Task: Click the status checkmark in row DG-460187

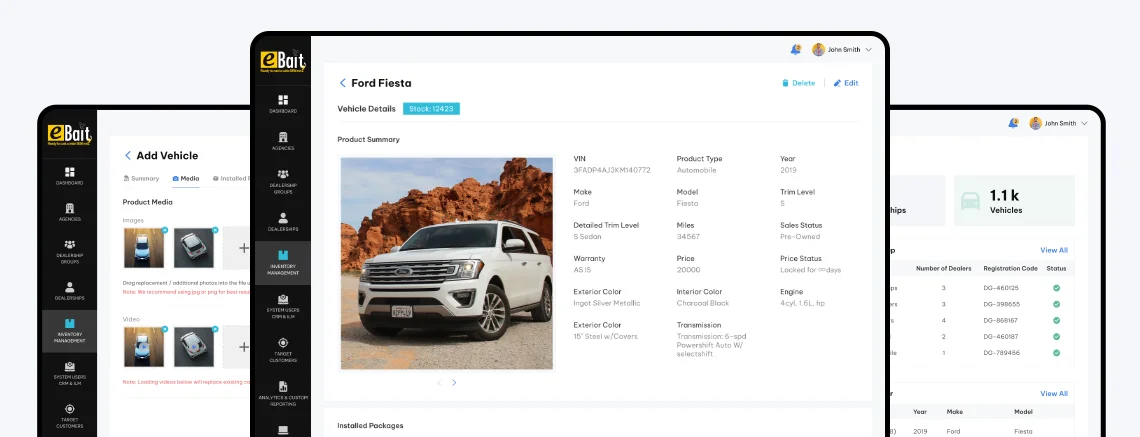Action: click(1056, 337)
